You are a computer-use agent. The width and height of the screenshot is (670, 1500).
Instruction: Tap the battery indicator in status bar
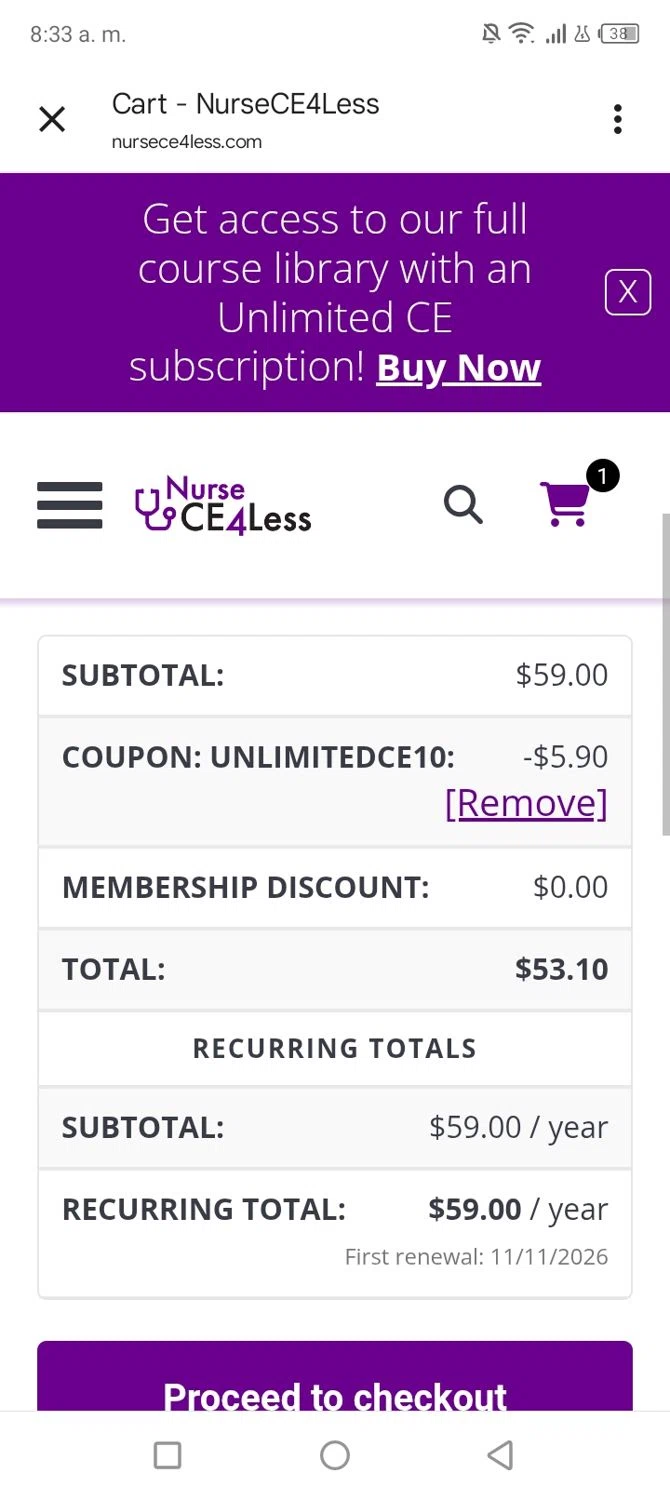coord(618,34)
